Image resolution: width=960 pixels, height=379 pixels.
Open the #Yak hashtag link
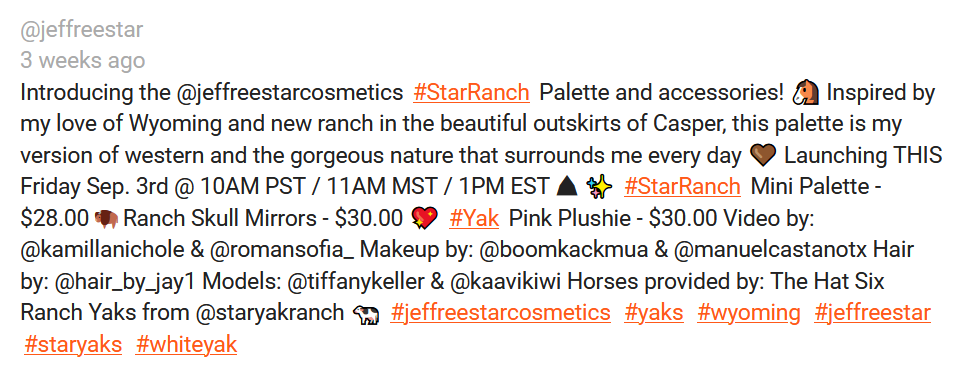[474, 218]
